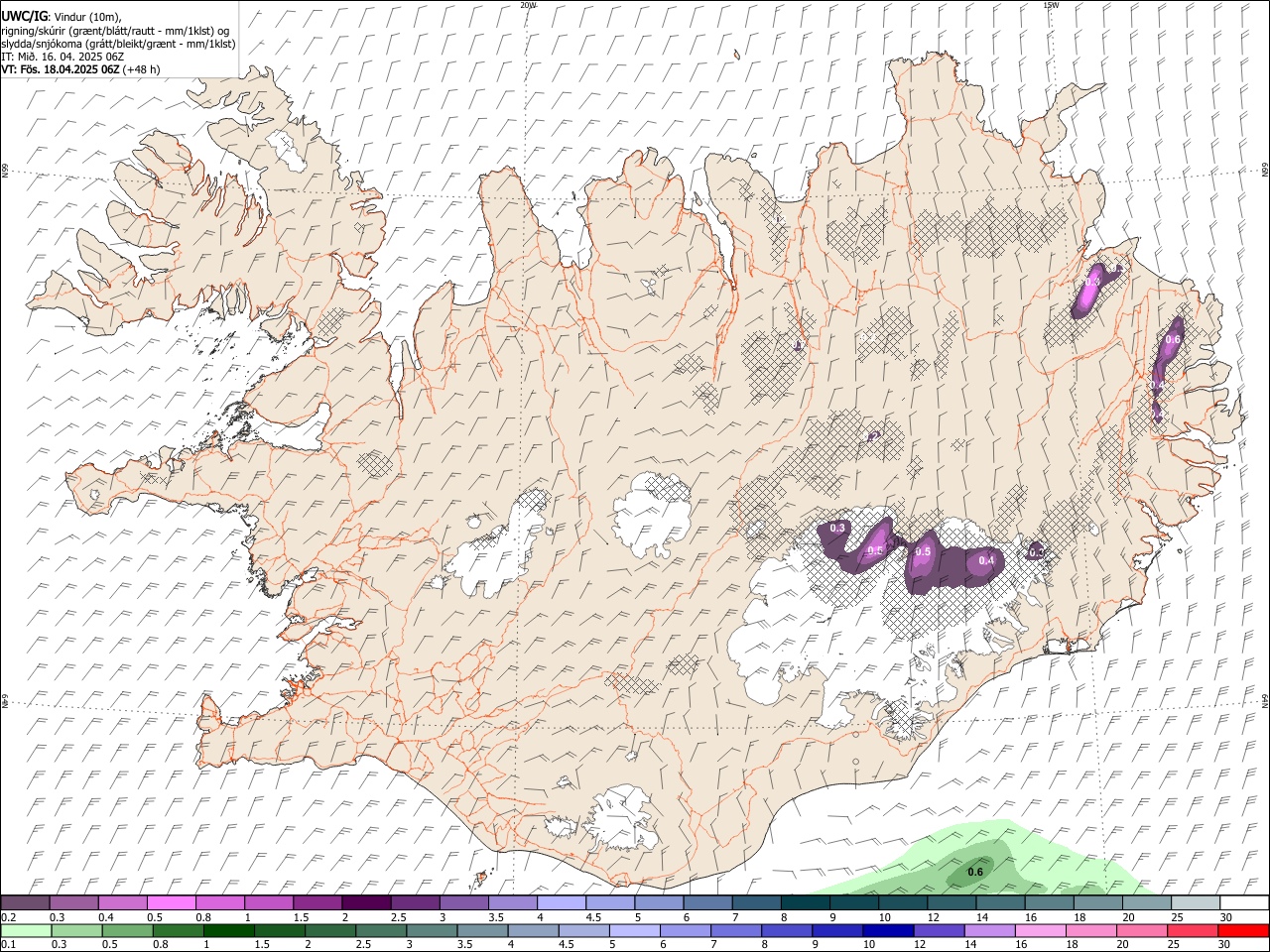Select the dark teal swatch at snow value 8

[805, 903]
